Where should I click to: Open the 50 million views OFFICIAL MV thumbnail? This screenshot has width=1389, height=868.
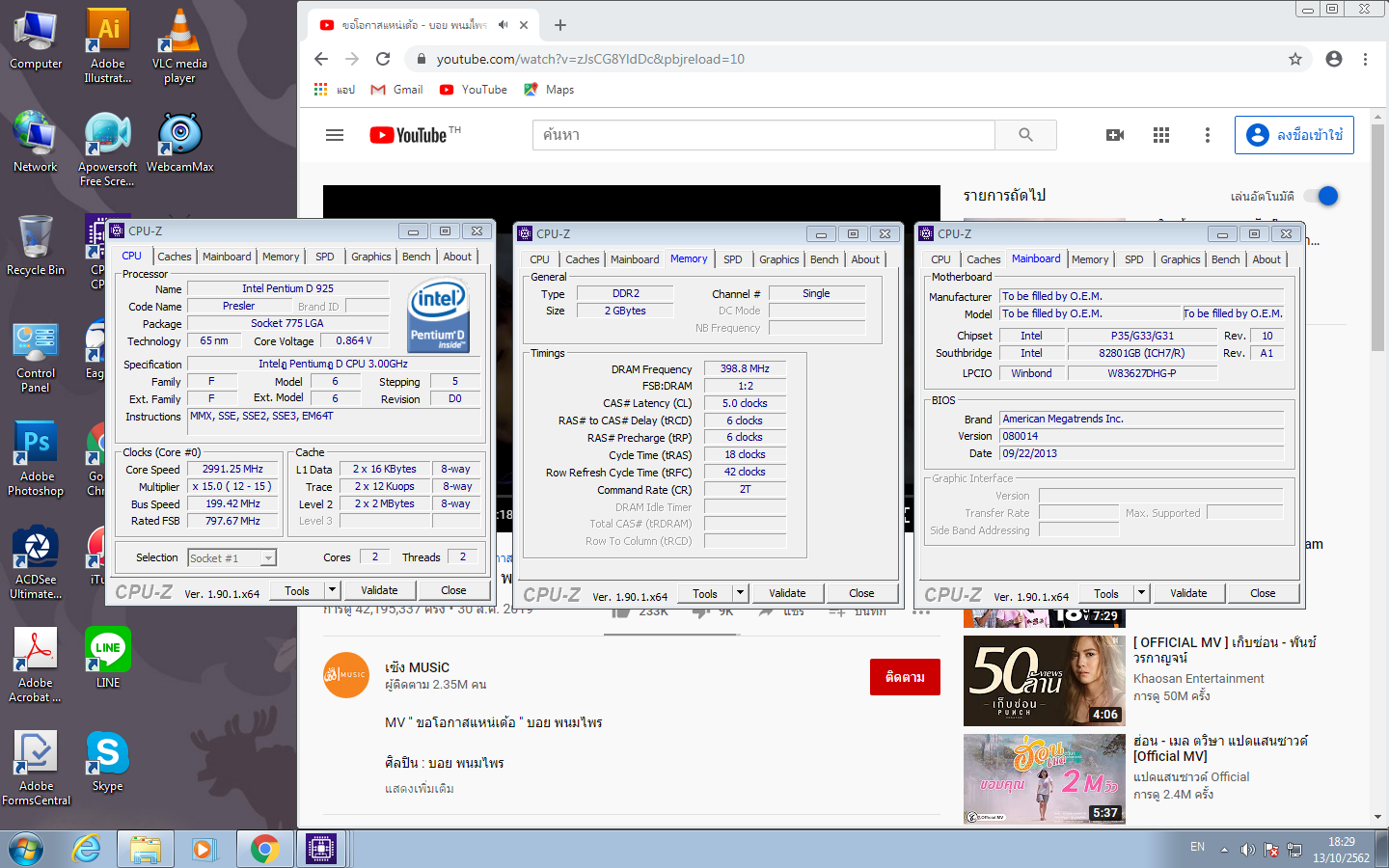(1045, 681)
